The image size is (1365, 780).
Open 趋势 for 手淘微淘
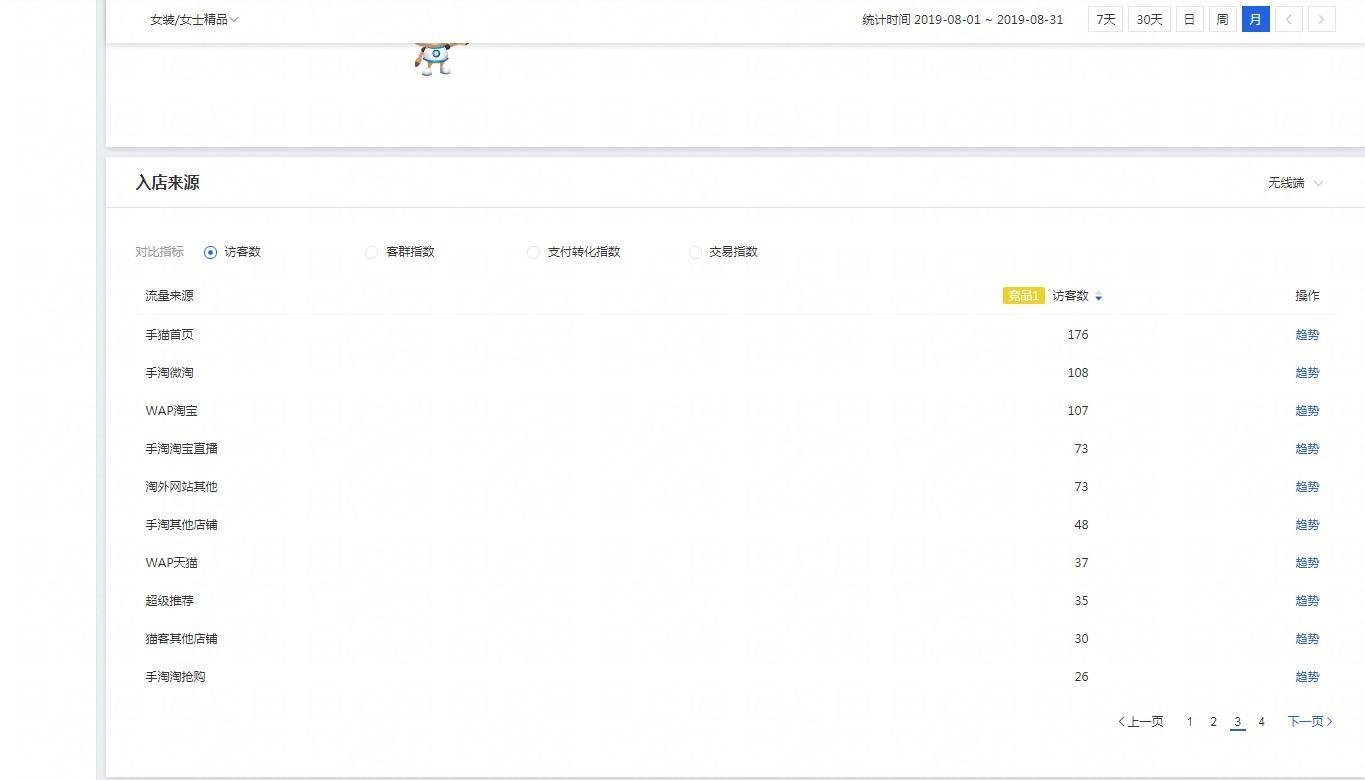tap(1307, 373)
